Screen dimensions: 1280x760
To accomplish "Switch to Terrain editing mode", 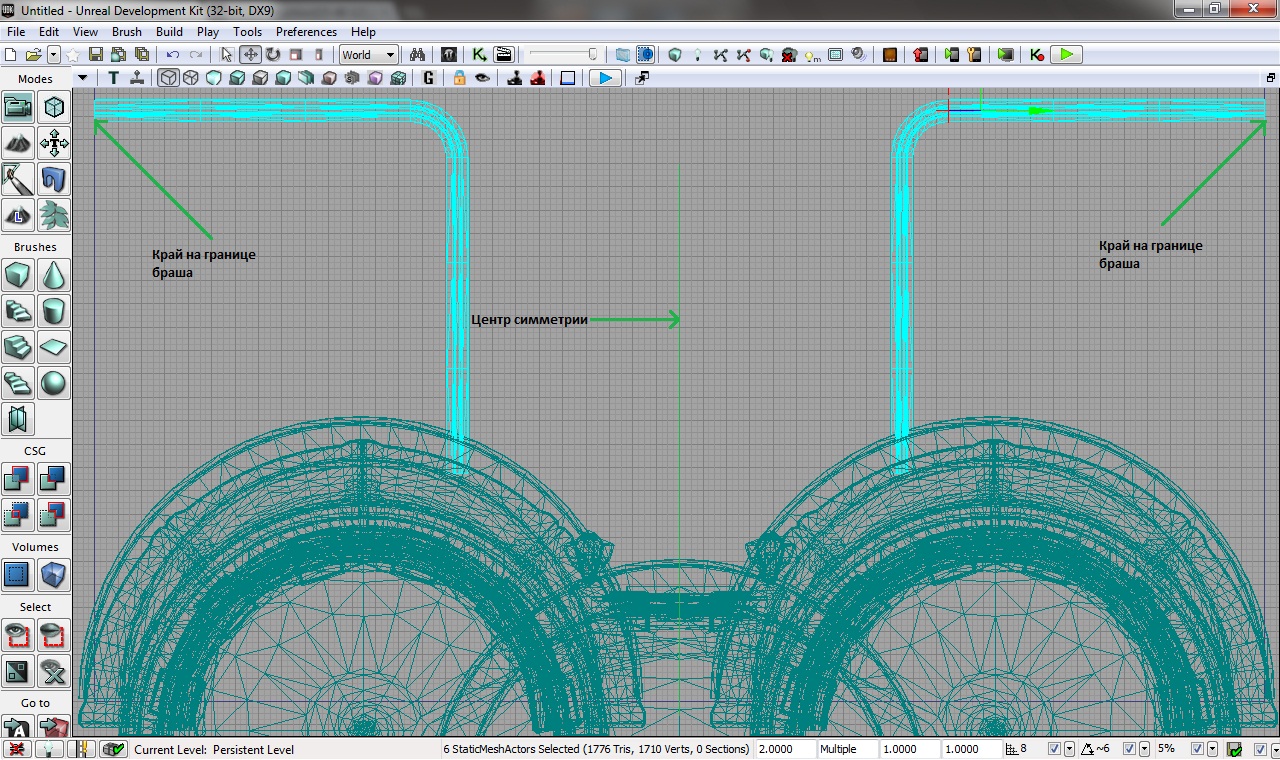I will pyautogui.click(x=18, y=143).
